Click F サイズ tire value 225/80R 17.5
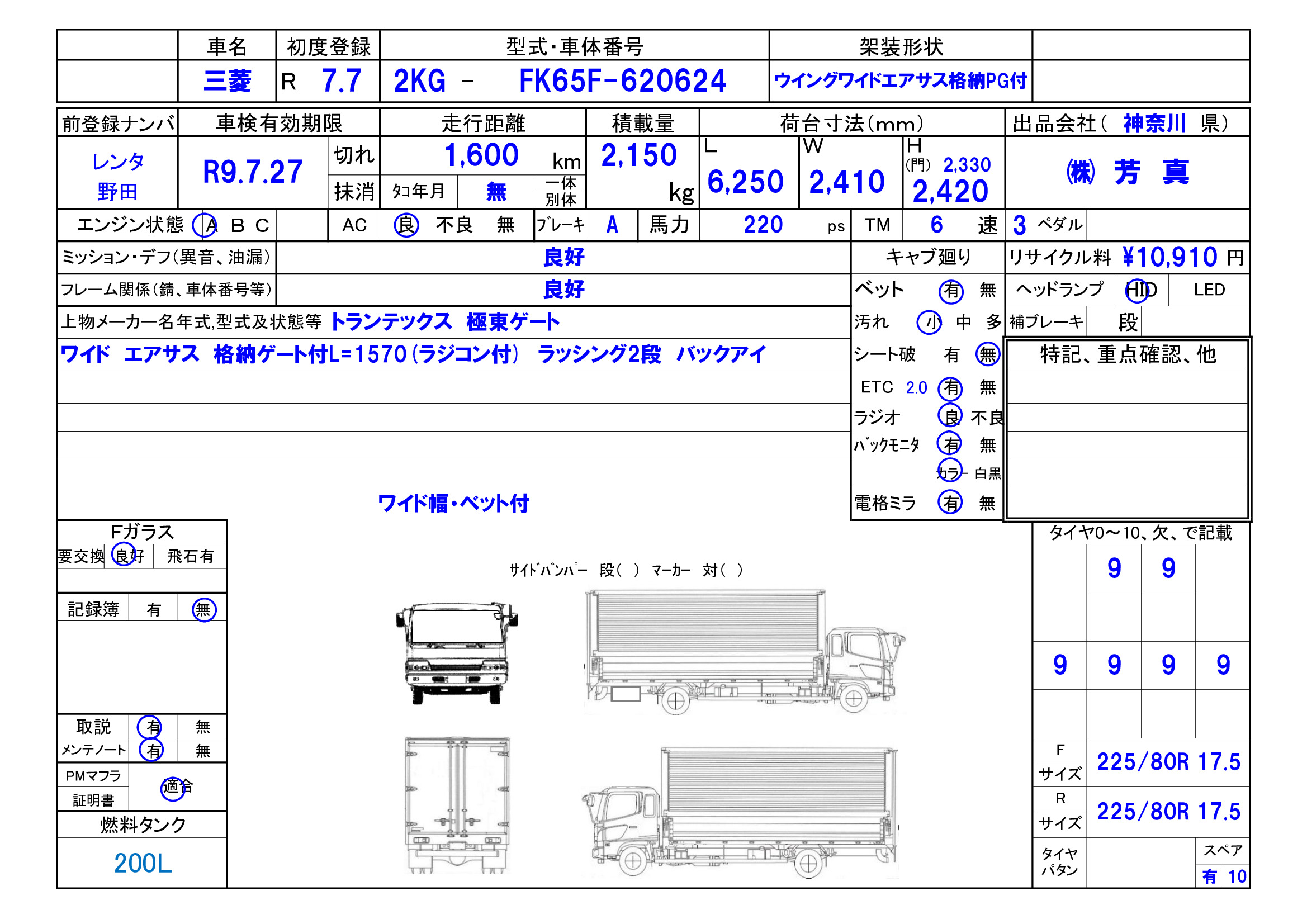The image size is (1307, 924). [1168, 762]
